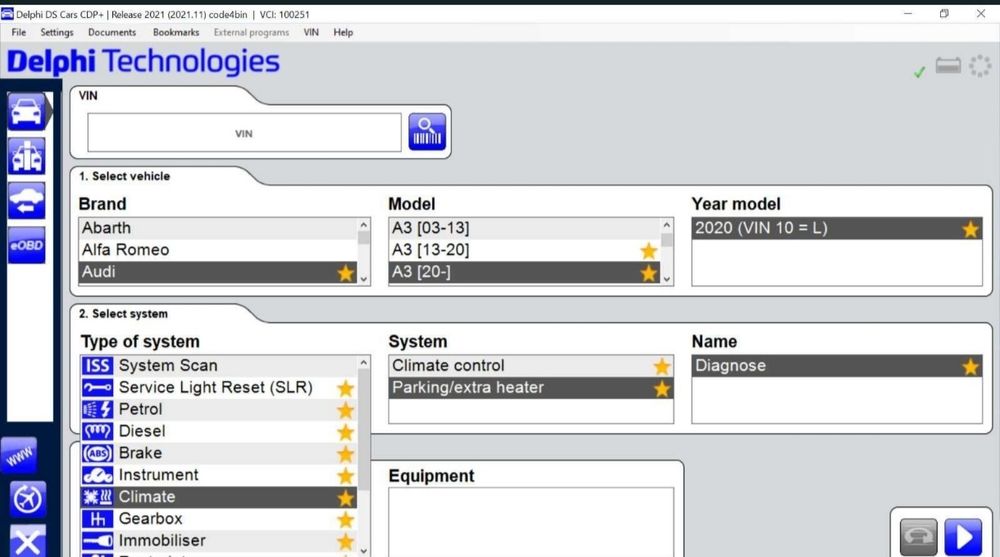Screen dimensions: 1000x557
Task: Select Instrument type of system
Action: [218, 475]
